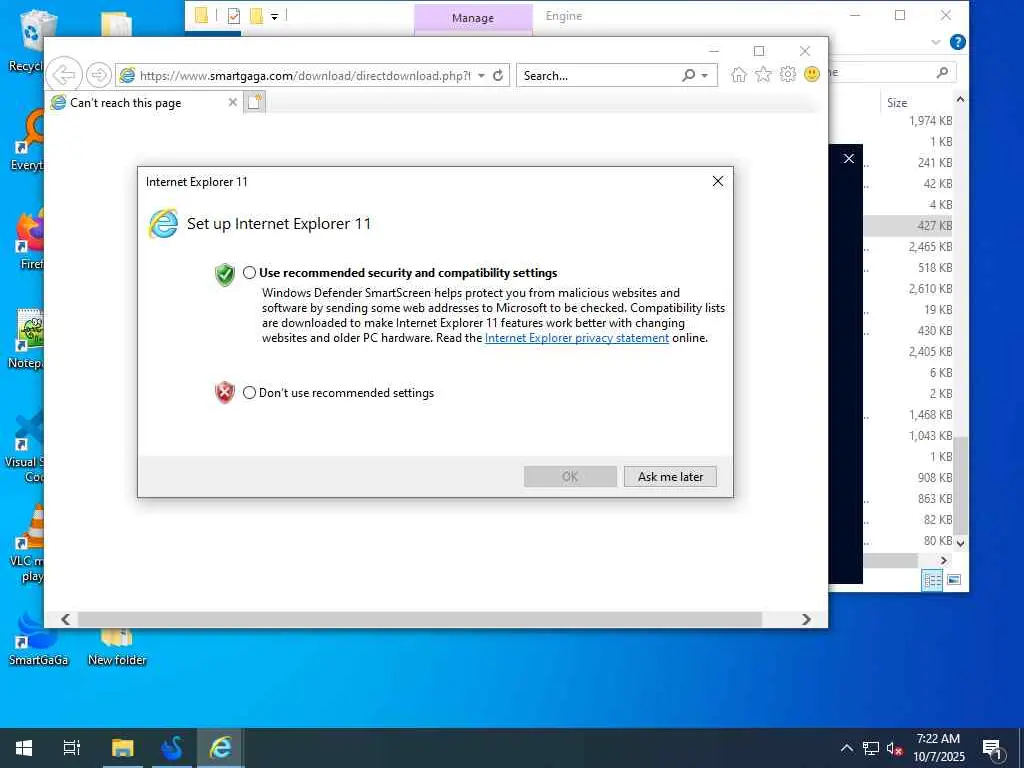Click the 'Ask me later' button

click(x=670, y=477)
